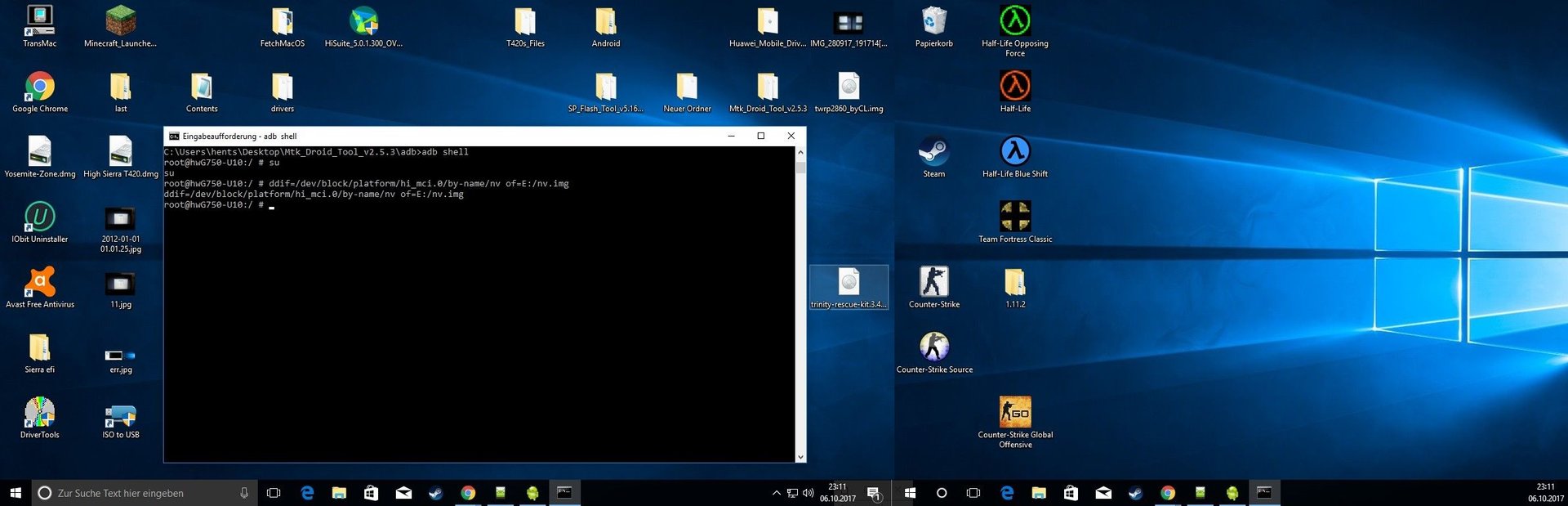Open the volume speaker tray icon

point(808,493)
